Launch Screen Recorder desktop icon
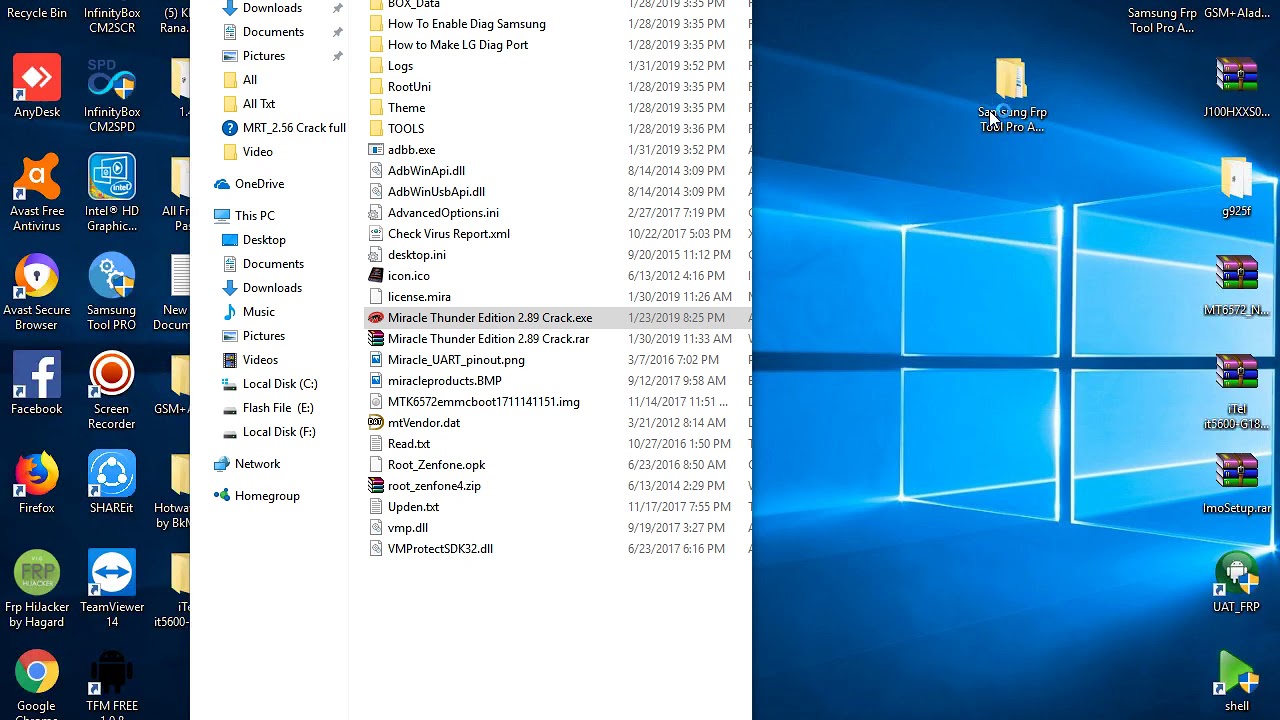The image size is (1280, 720). point(112,391)
